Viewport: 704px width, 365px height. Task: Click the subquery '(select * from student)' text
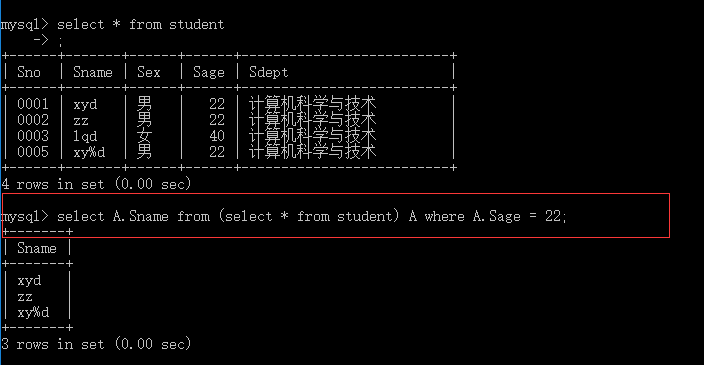pos(309,216)
